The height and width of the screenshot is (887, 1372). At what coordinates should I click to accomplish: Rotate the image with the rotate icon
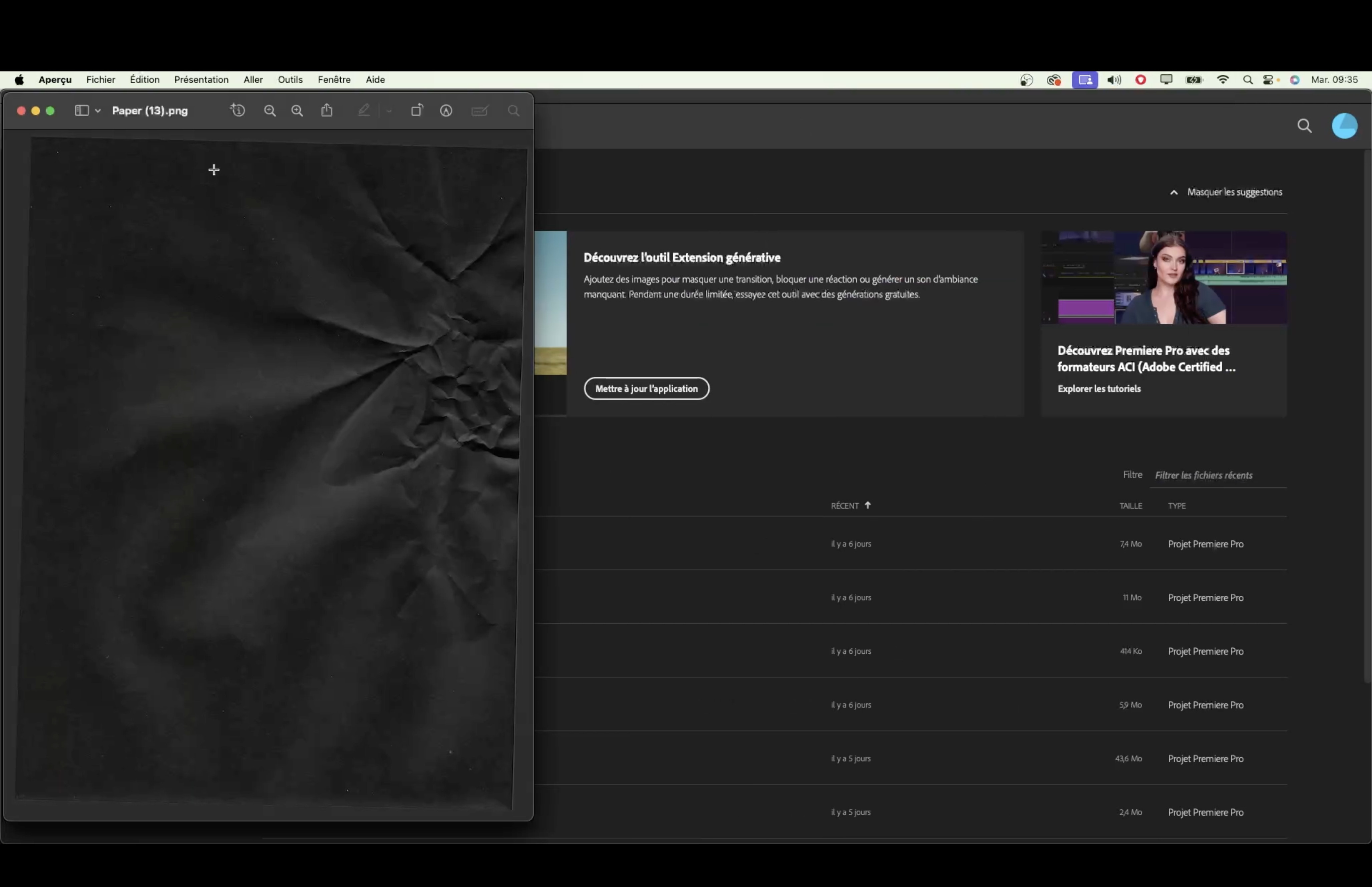[x=416, y=110]
